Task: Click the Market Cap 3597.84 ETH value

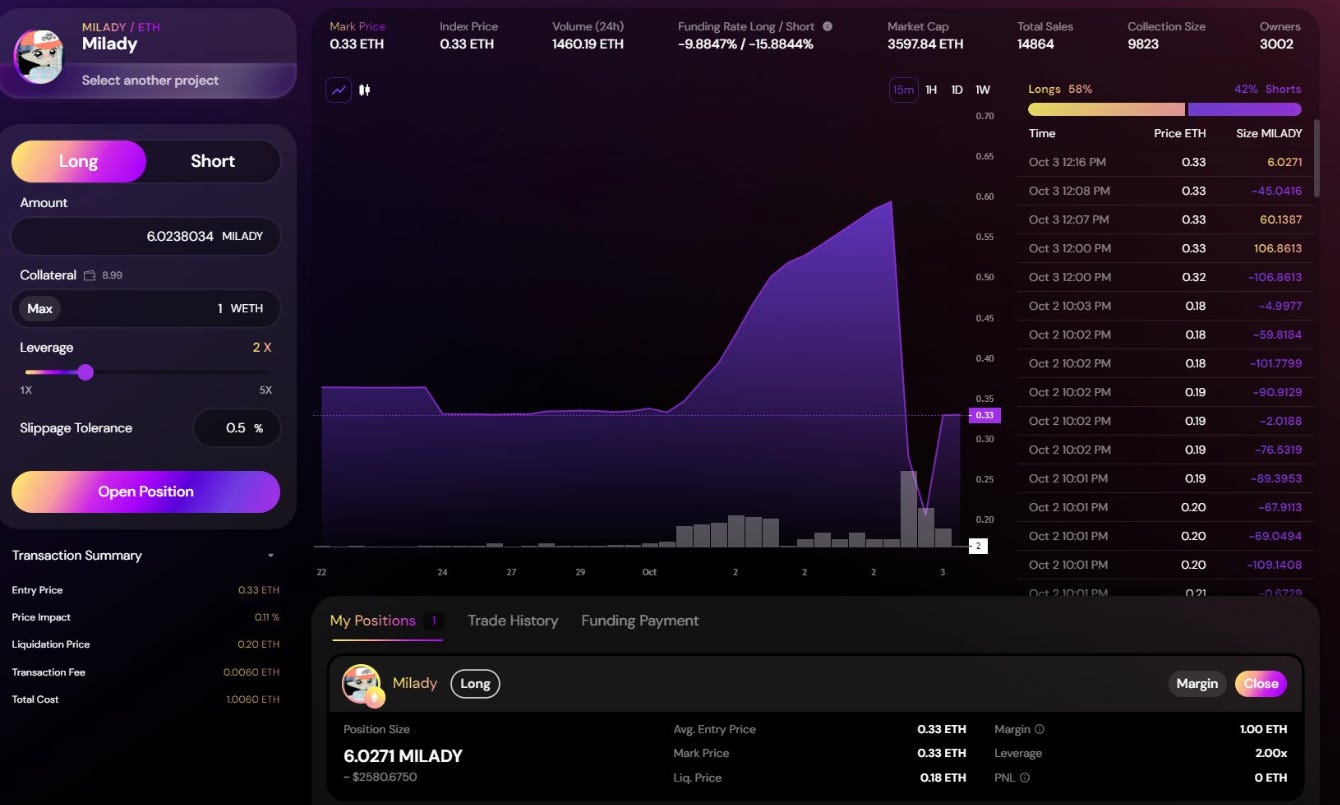Action: pos(925,44)
